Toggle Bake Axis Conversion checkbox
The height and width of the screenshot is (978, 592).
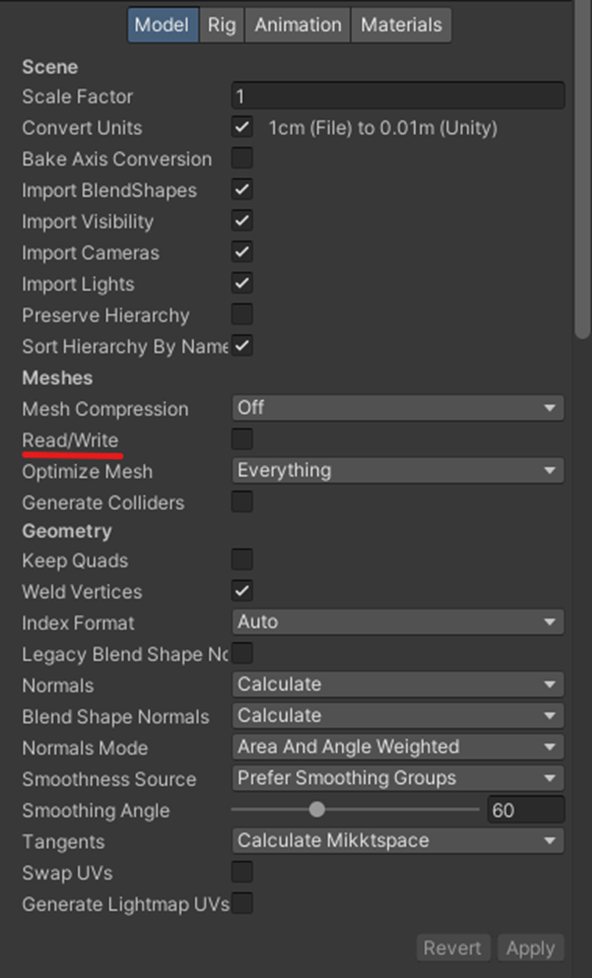242,158
